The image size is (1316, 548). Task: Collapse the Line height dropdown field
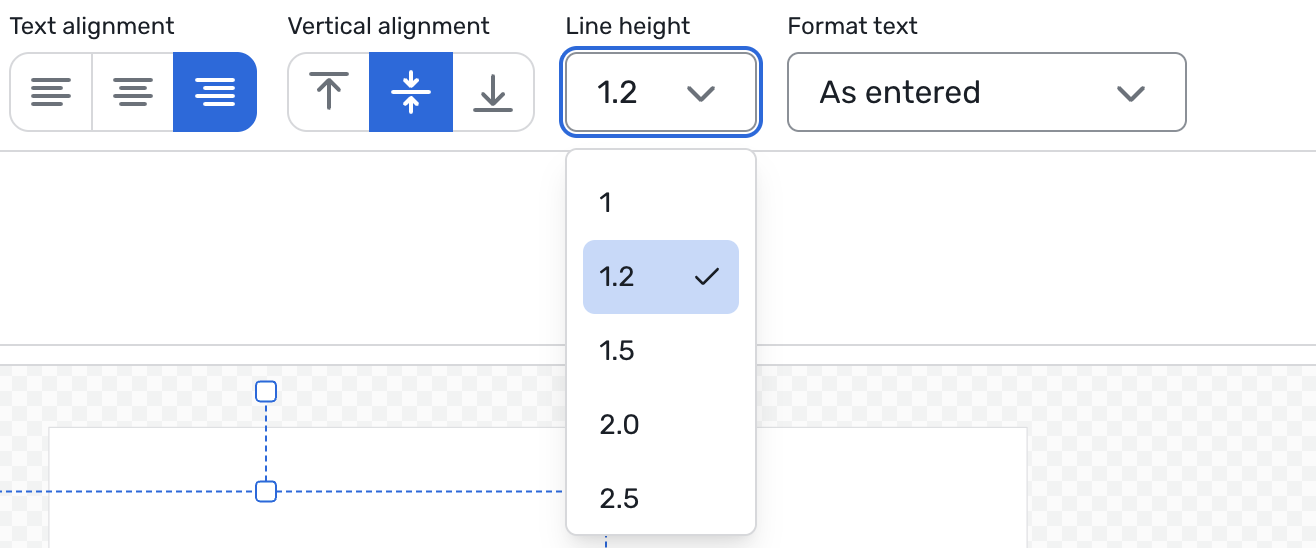point(660,93)
